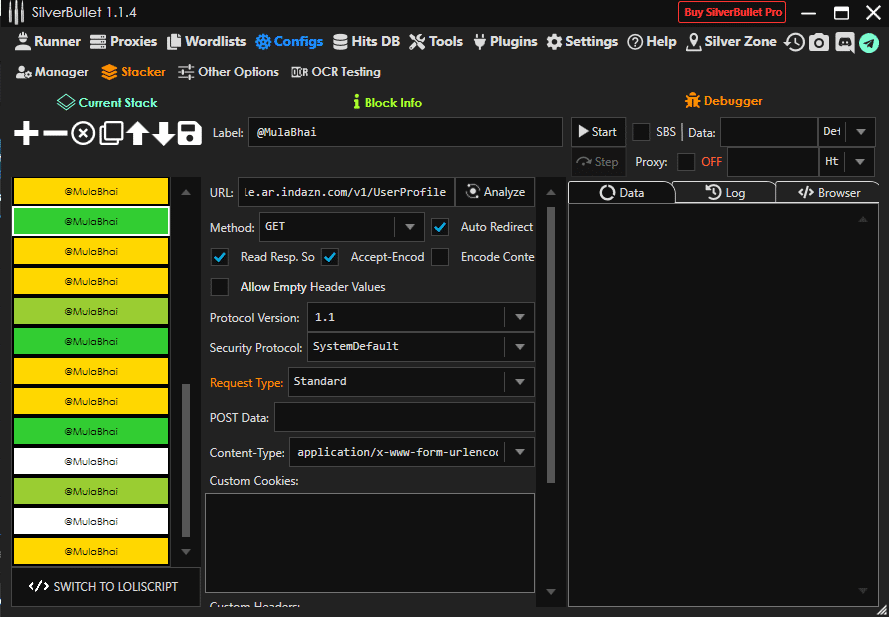Select the topmost yellow block in stack
Viewport: 889px width, 617px height.
91,191
